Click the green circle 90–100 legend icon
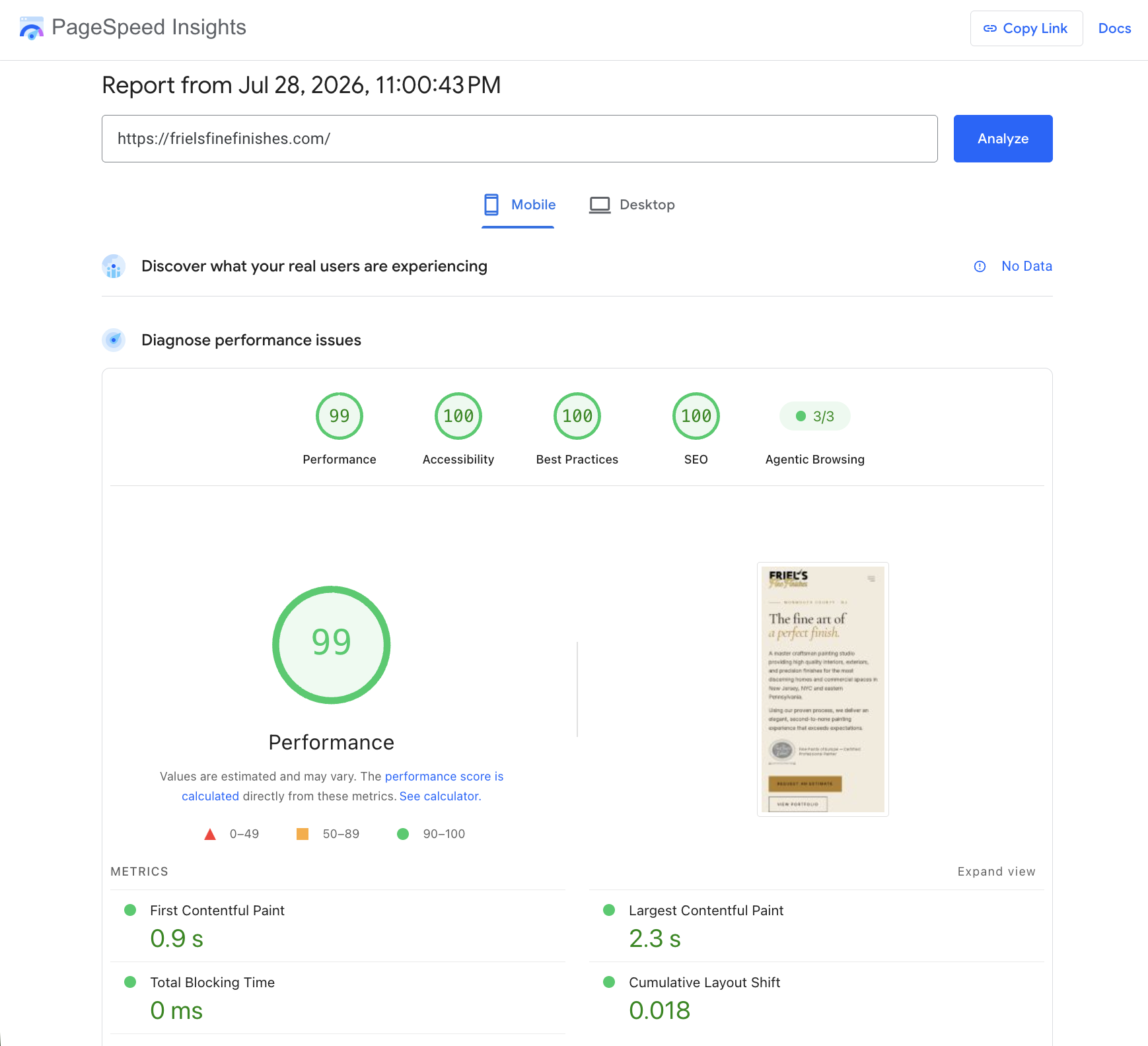The image size is (1148, 1046). tap(403, 834)
